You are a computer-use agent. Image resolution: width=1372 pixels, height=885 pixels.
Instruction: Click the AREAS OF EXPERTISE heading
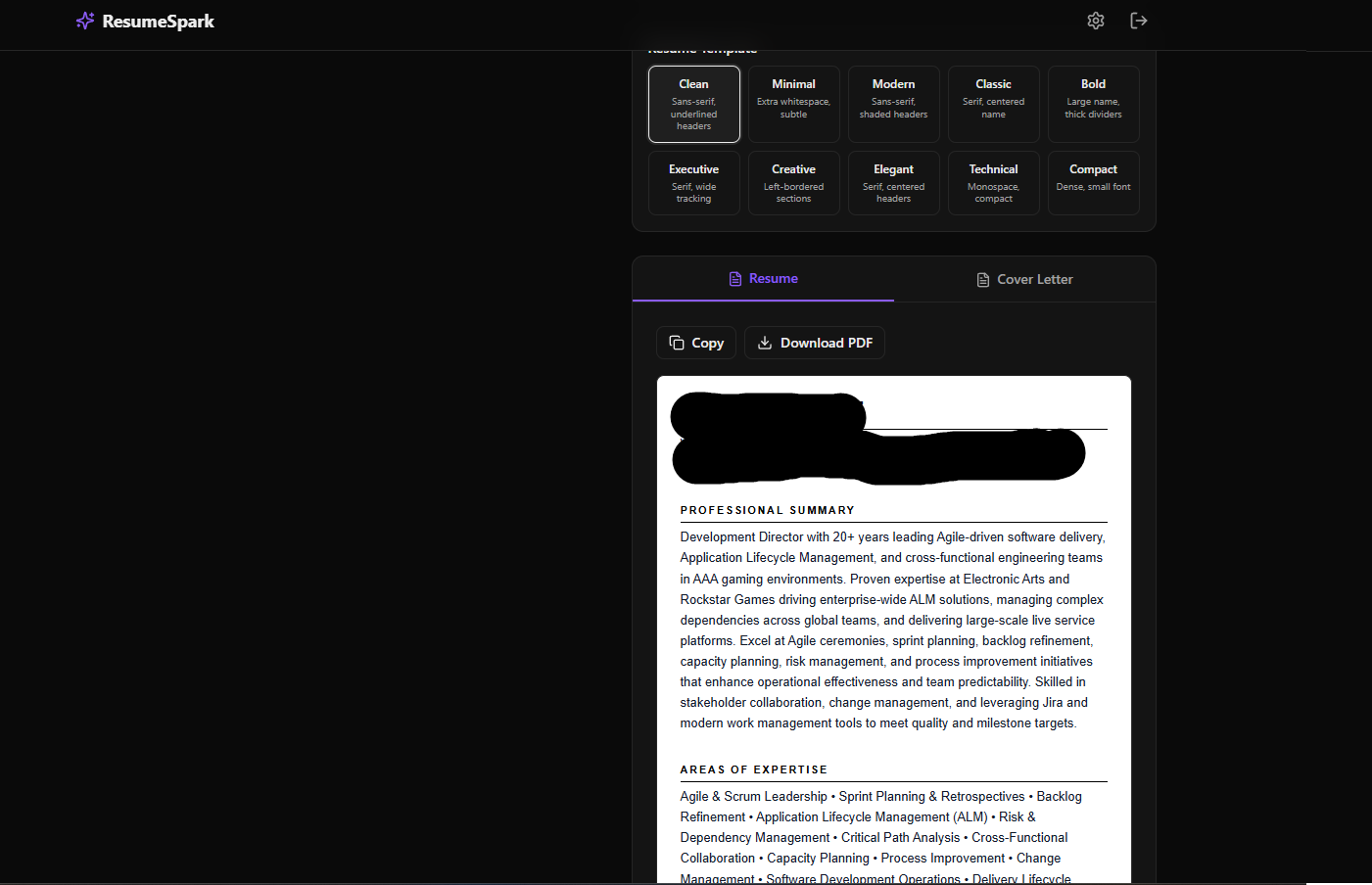[754, 769]
